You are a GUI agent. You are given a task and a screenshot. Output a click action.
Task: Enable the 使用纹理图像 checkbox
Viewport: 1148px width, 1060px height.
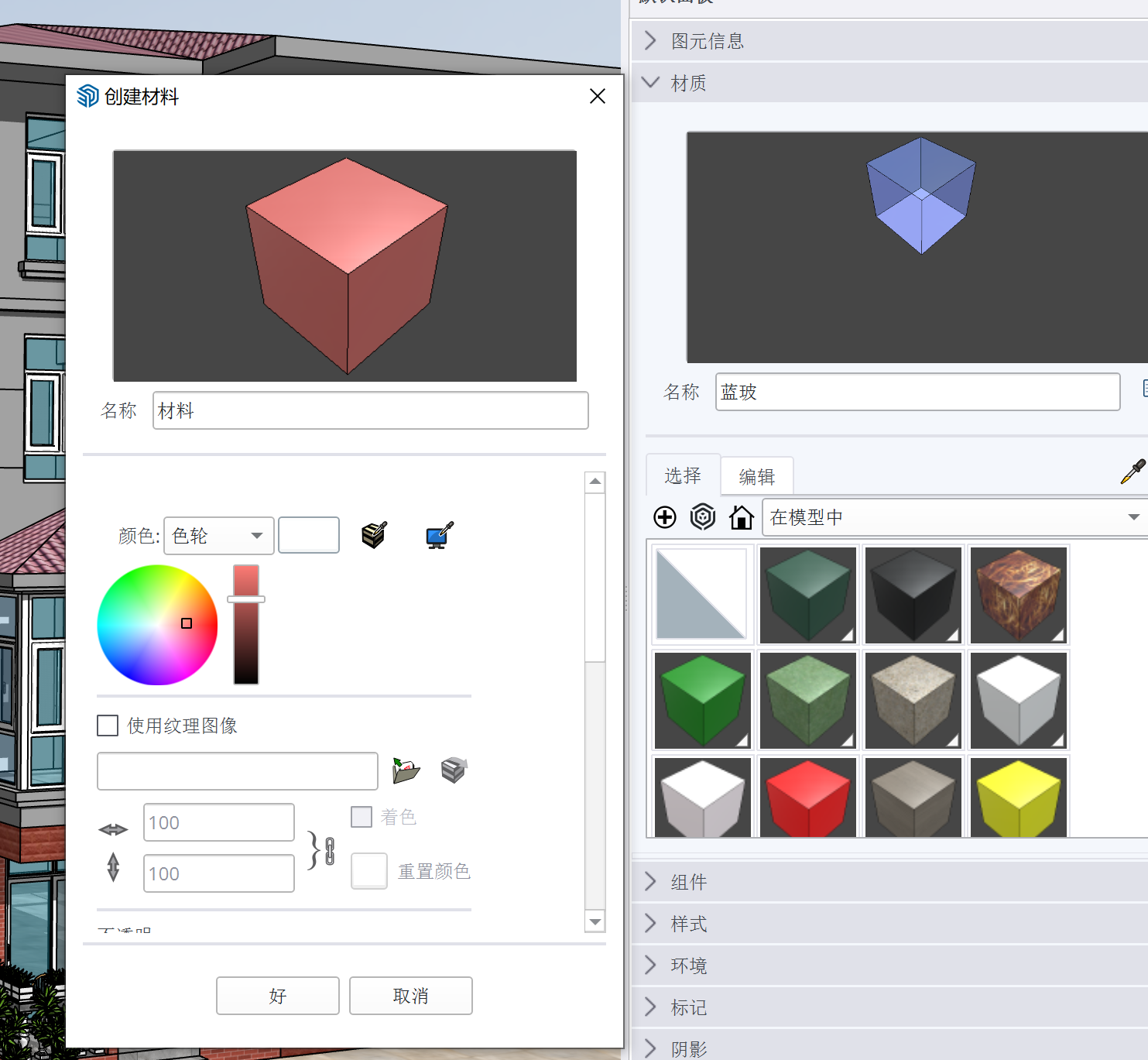coord(108,726)
